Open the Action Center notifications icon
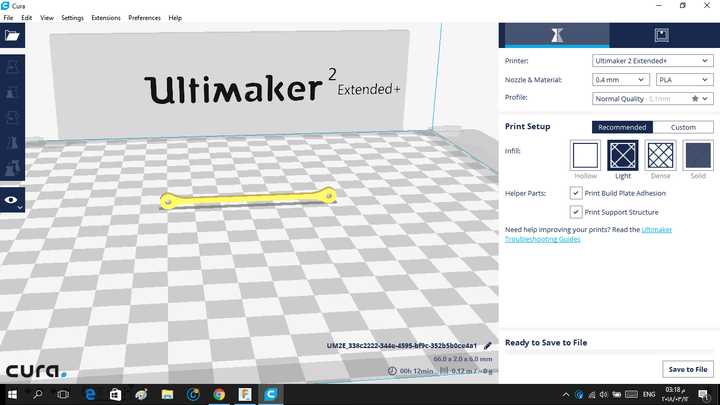Screen dimensions: 720x405 point(703,395)
